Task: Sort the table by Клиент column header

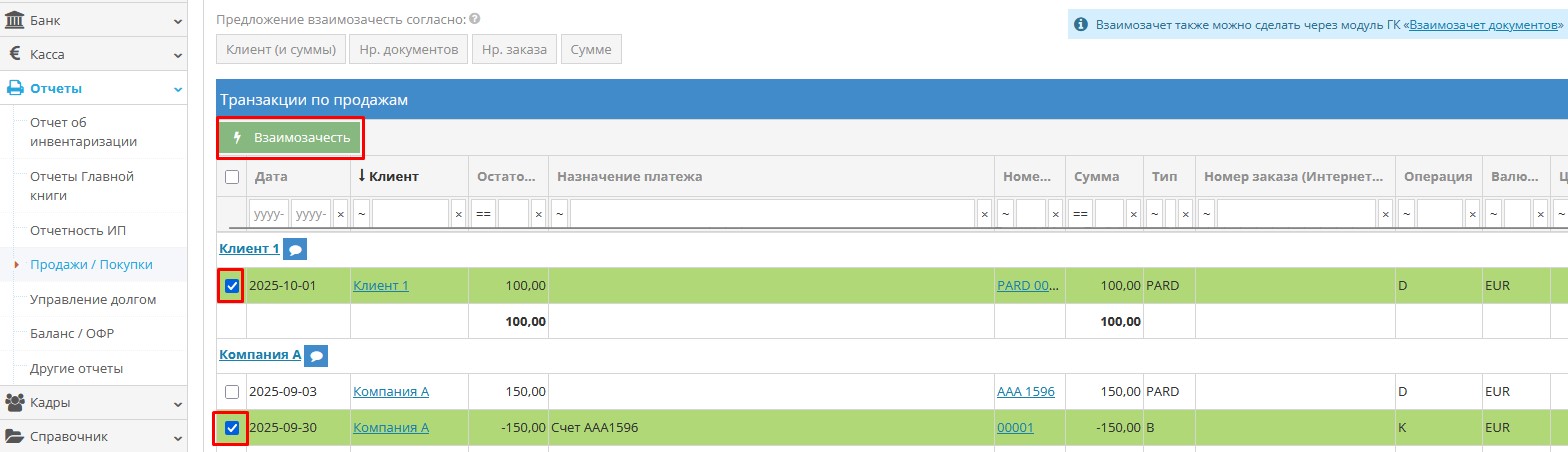Action: tap(394, 177)
